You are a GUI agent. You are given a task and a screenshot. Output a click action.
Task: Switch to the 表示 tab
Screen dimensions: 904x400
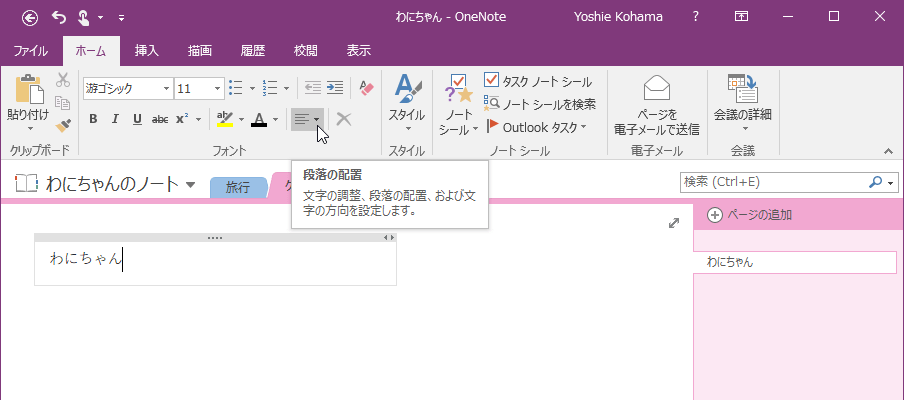pyautogui.click(x=359, y=51)
